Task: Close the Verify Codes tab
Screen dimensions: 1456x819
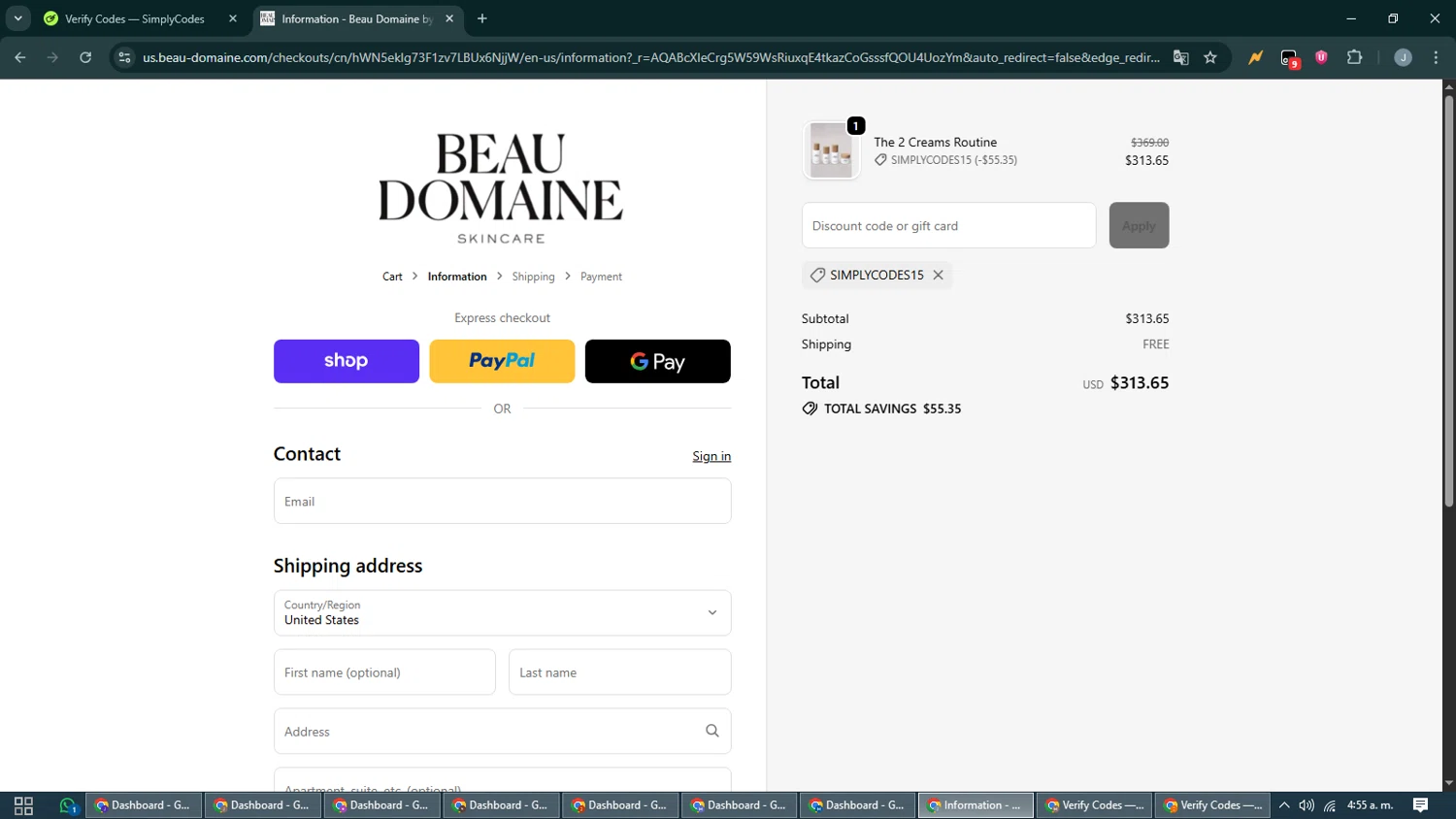Action: [233, 18]
